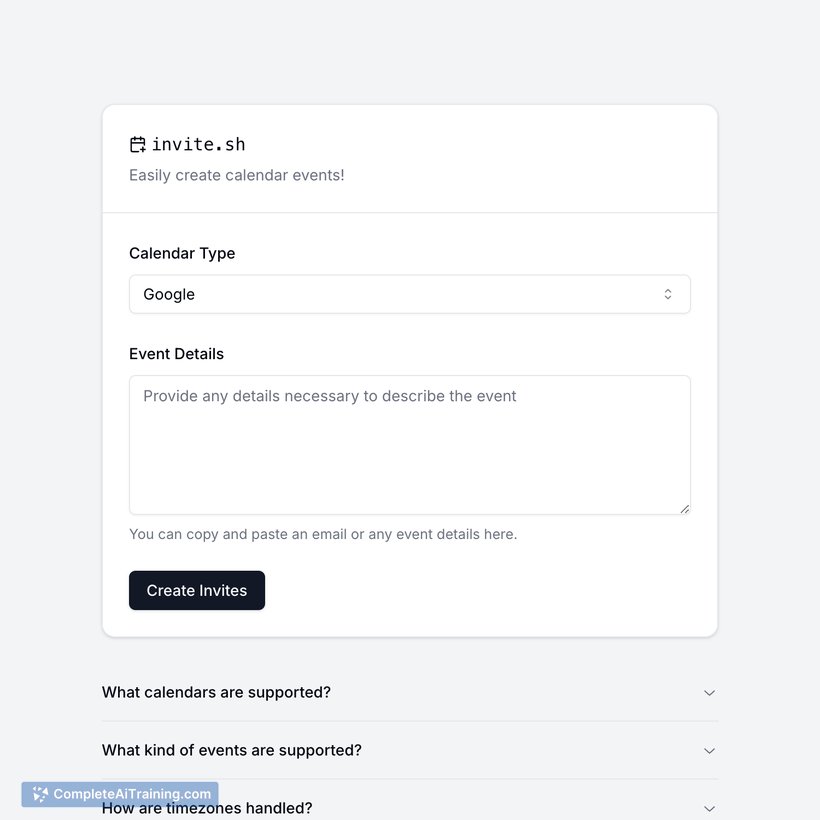Expand "How are timezones handled?" question
The width and height of the screenshot is (820, 820).
[409, 808]
